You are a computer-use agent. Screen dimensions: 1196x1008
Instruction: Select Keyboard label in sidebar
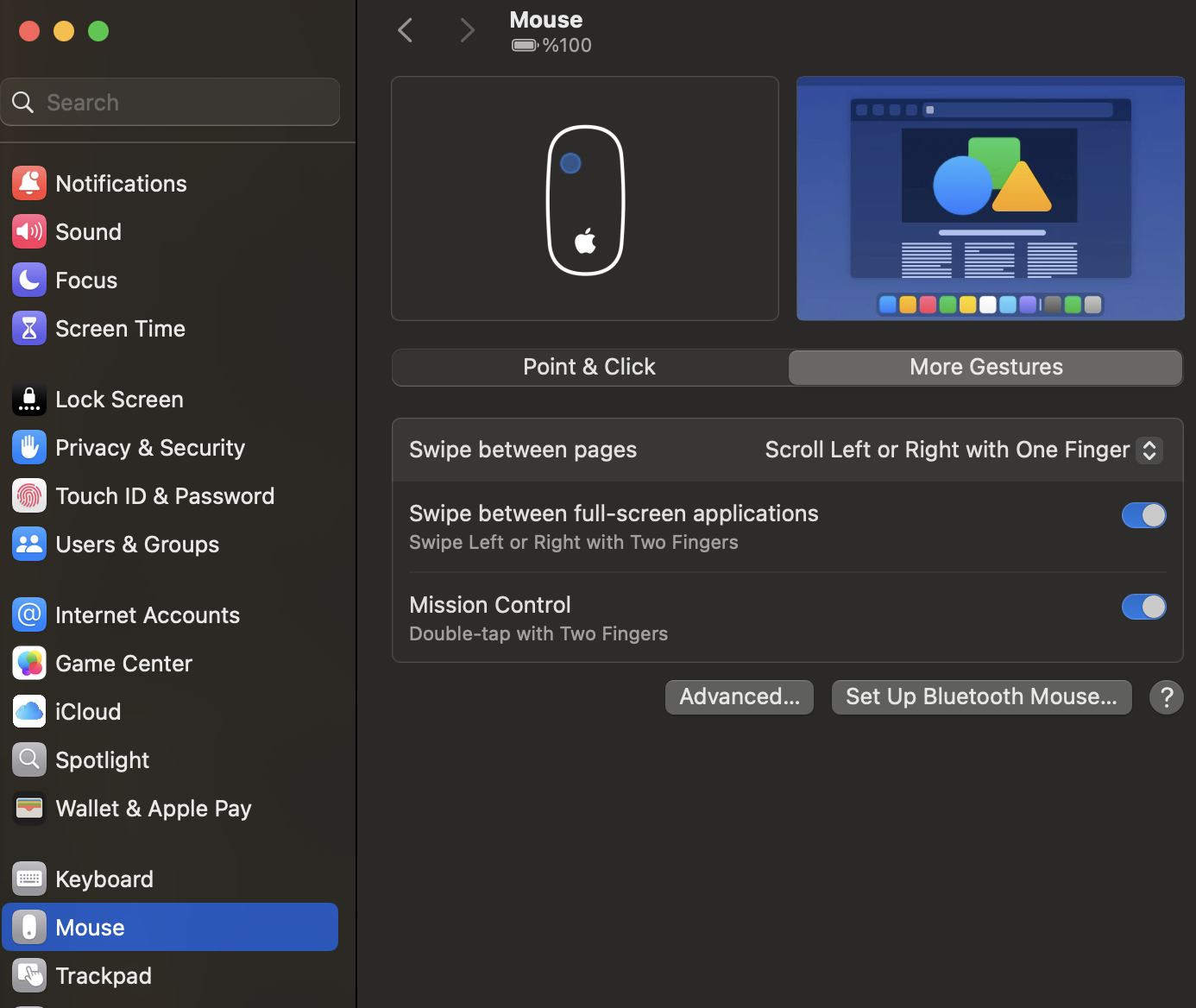(x=104, y=879)
